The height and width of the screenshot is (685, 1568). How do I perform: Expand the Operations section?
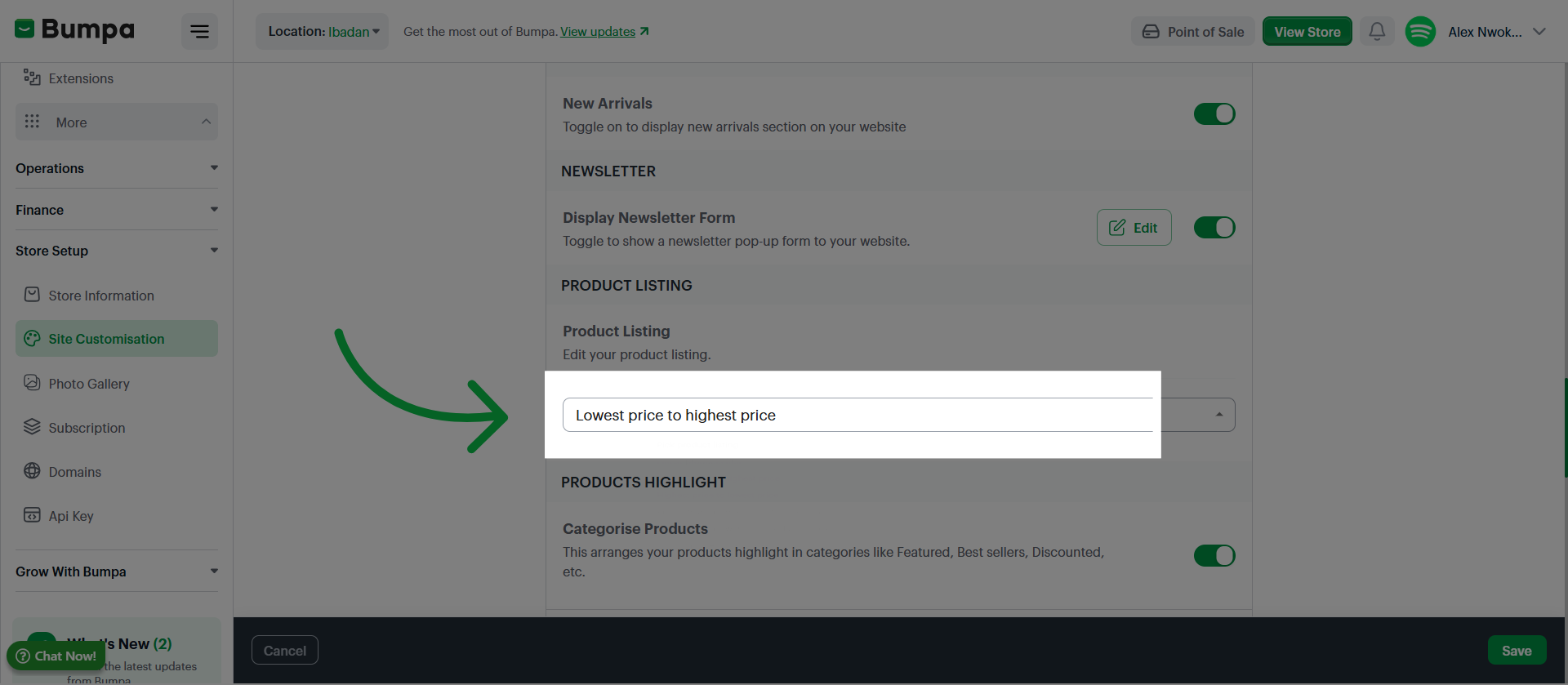[117, 168]
